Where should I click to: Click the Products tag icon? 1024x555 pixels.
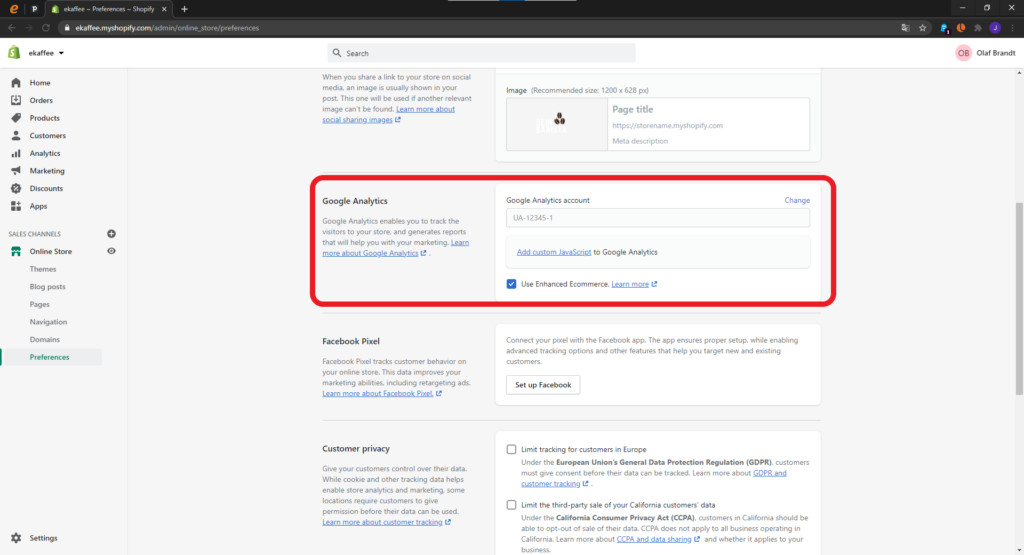(16, 118)
